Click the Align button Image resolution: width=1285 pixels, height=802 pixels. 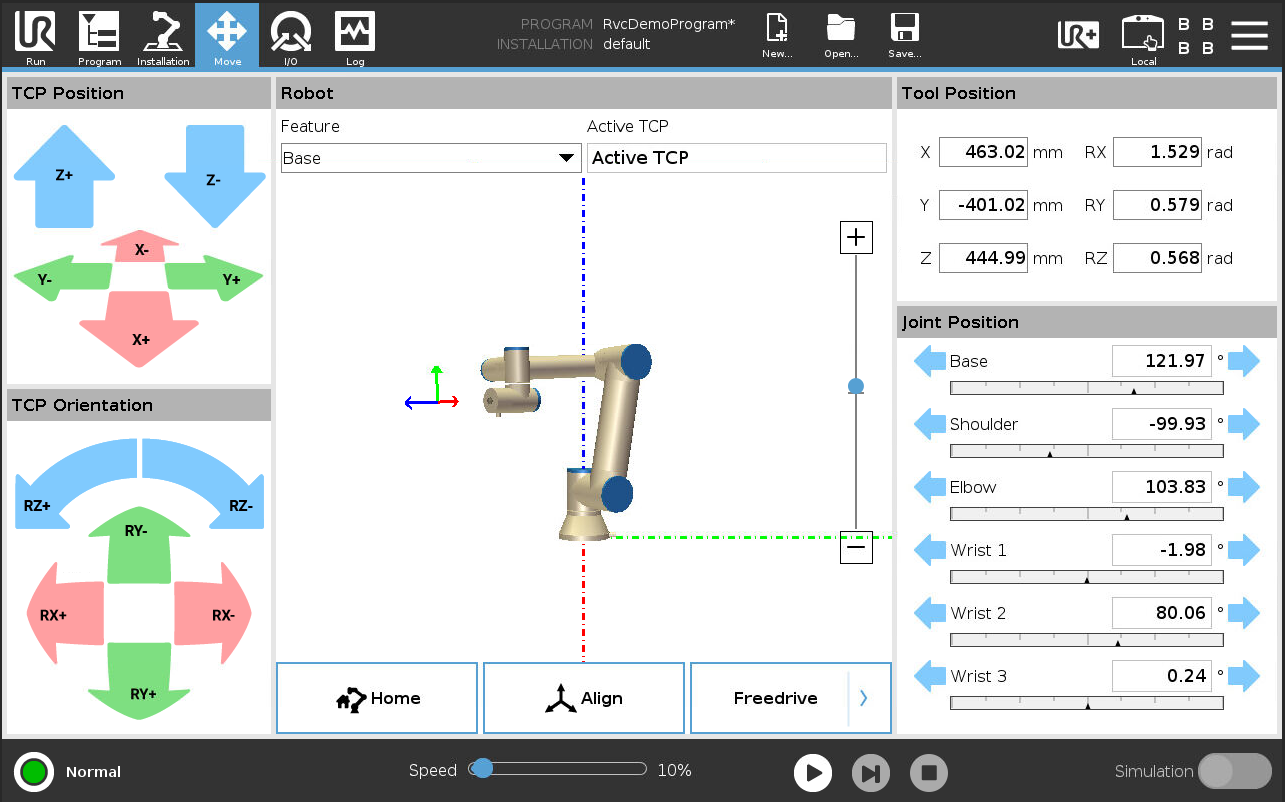click(584, 698)
